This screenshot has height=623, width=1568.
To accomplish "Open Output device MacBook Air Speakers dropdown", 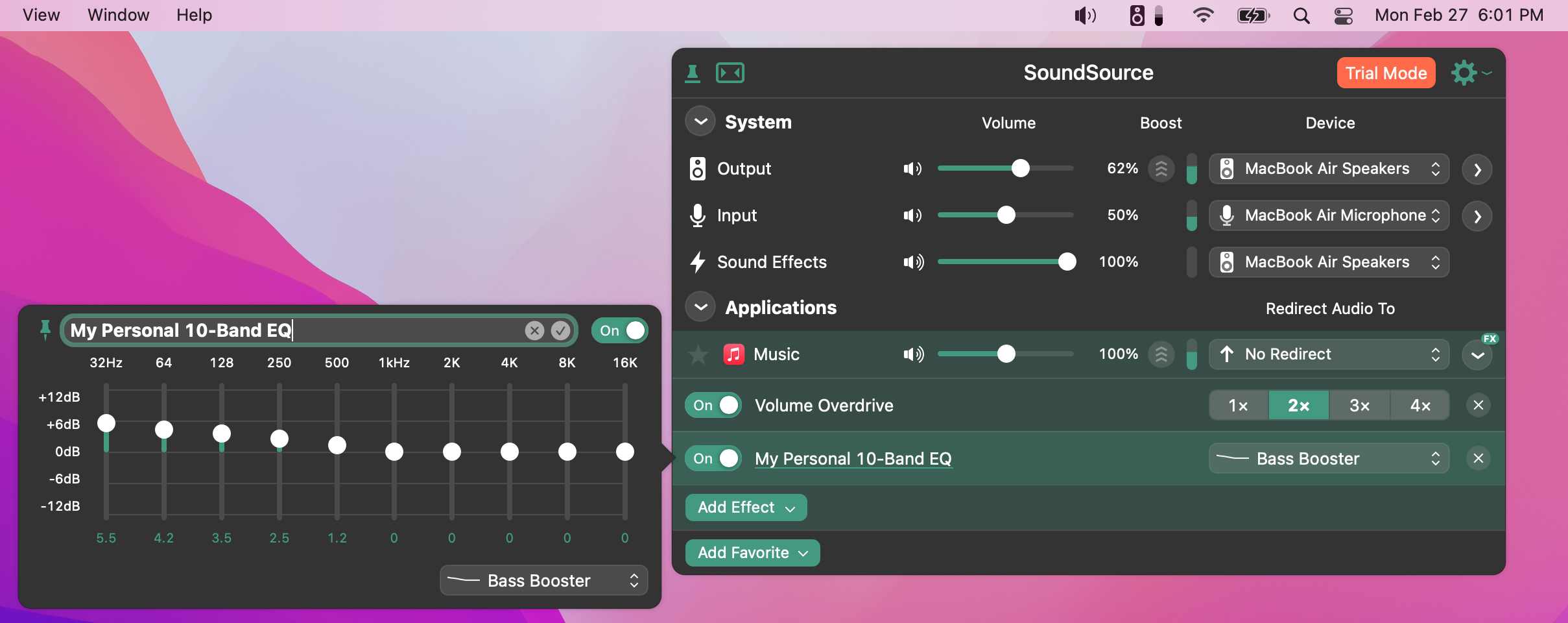I will point(1329,169).
